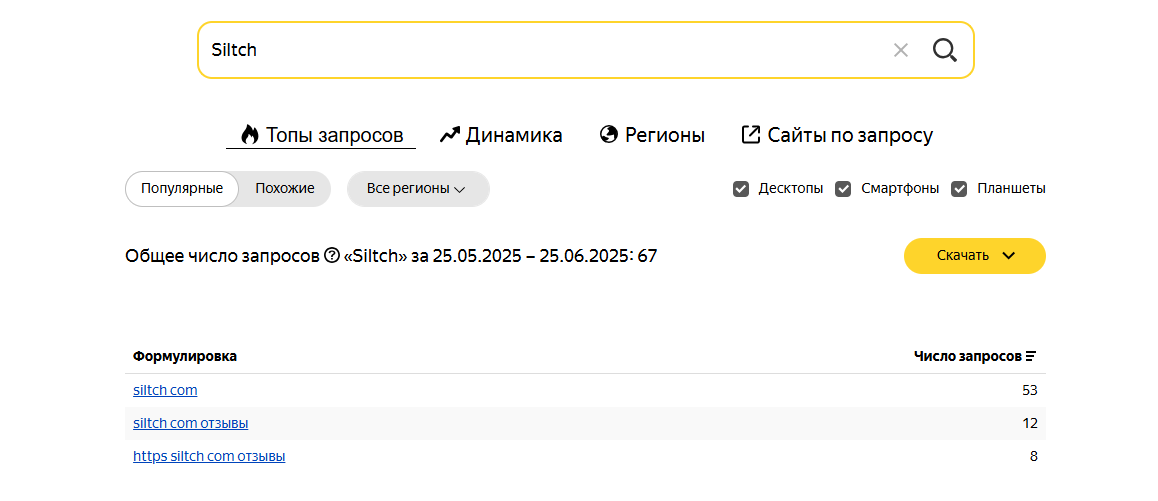The height and width of the screenshot is (501, 1158).
Task: Open the Все регионы dropdown
Action: coord(418,188)
